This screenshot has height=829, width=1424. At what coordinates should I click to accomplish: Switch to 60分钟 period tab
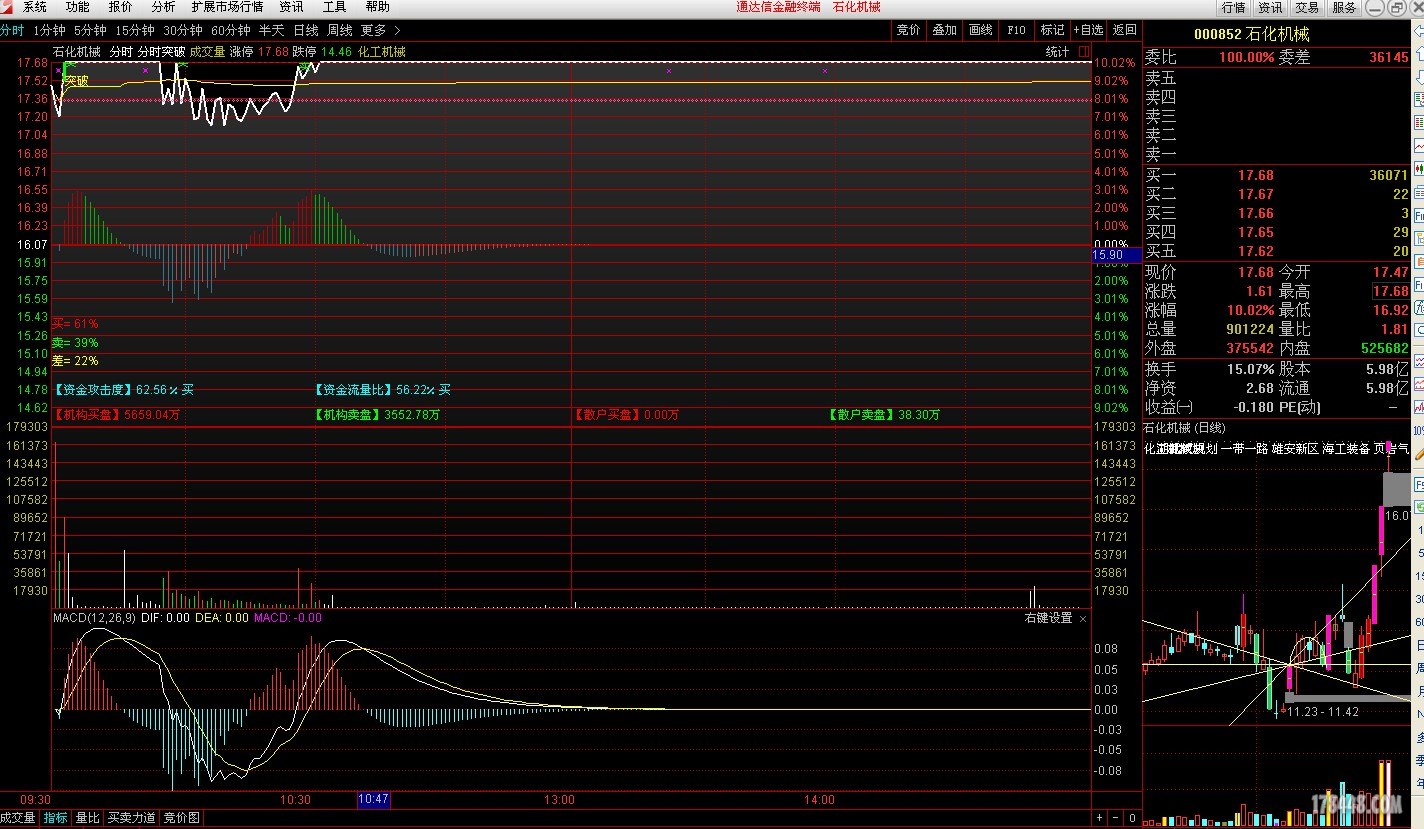click(x=230, y=30)
